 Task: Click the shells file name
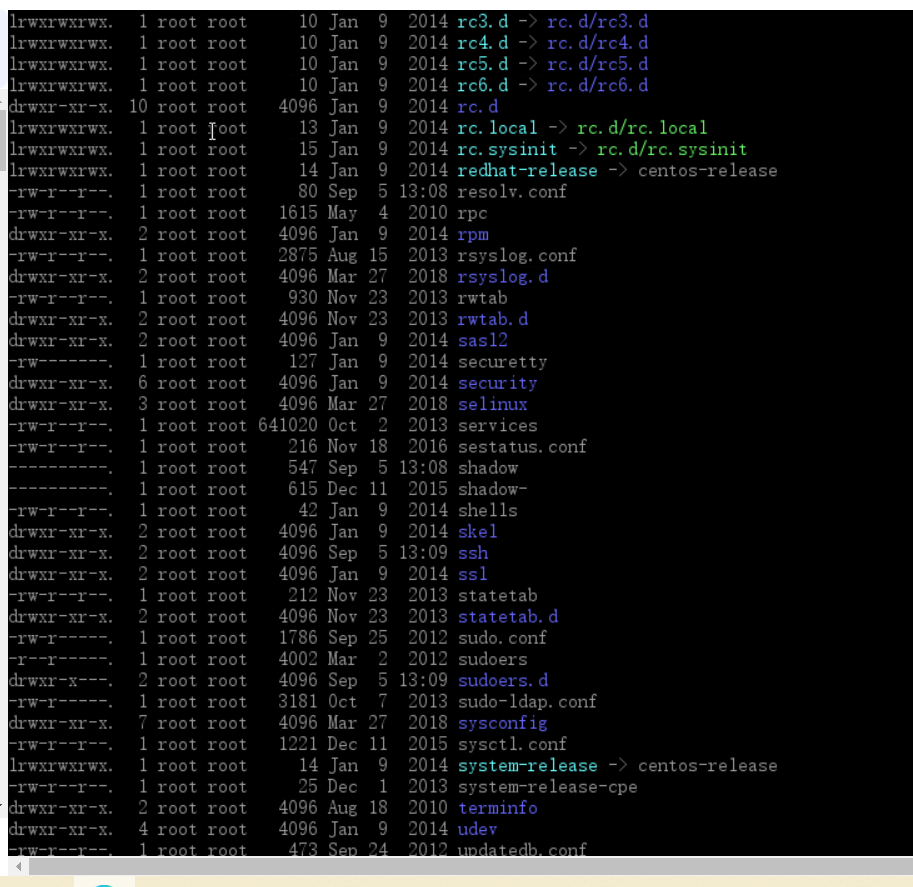[x=487, y=511]
